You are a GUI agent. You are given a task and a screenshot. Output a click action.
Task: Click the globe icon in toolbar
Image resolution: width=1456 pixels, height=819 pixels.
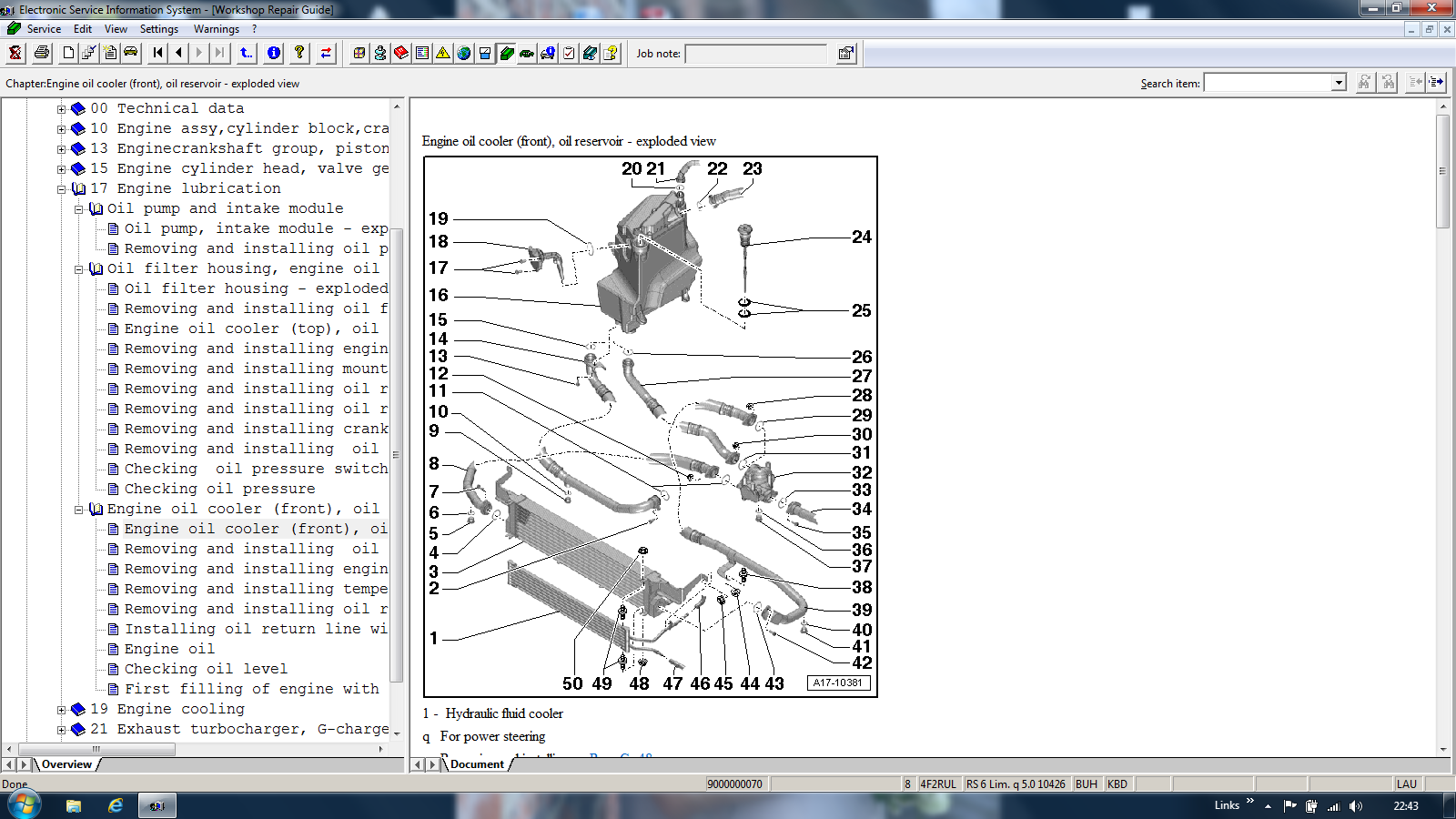click(x=464, y=53)
